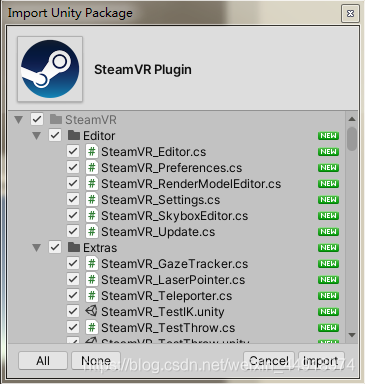Click the C# script icon beside SteamVR_Settings.cs
Screen dimensions: 365x384
92,199
